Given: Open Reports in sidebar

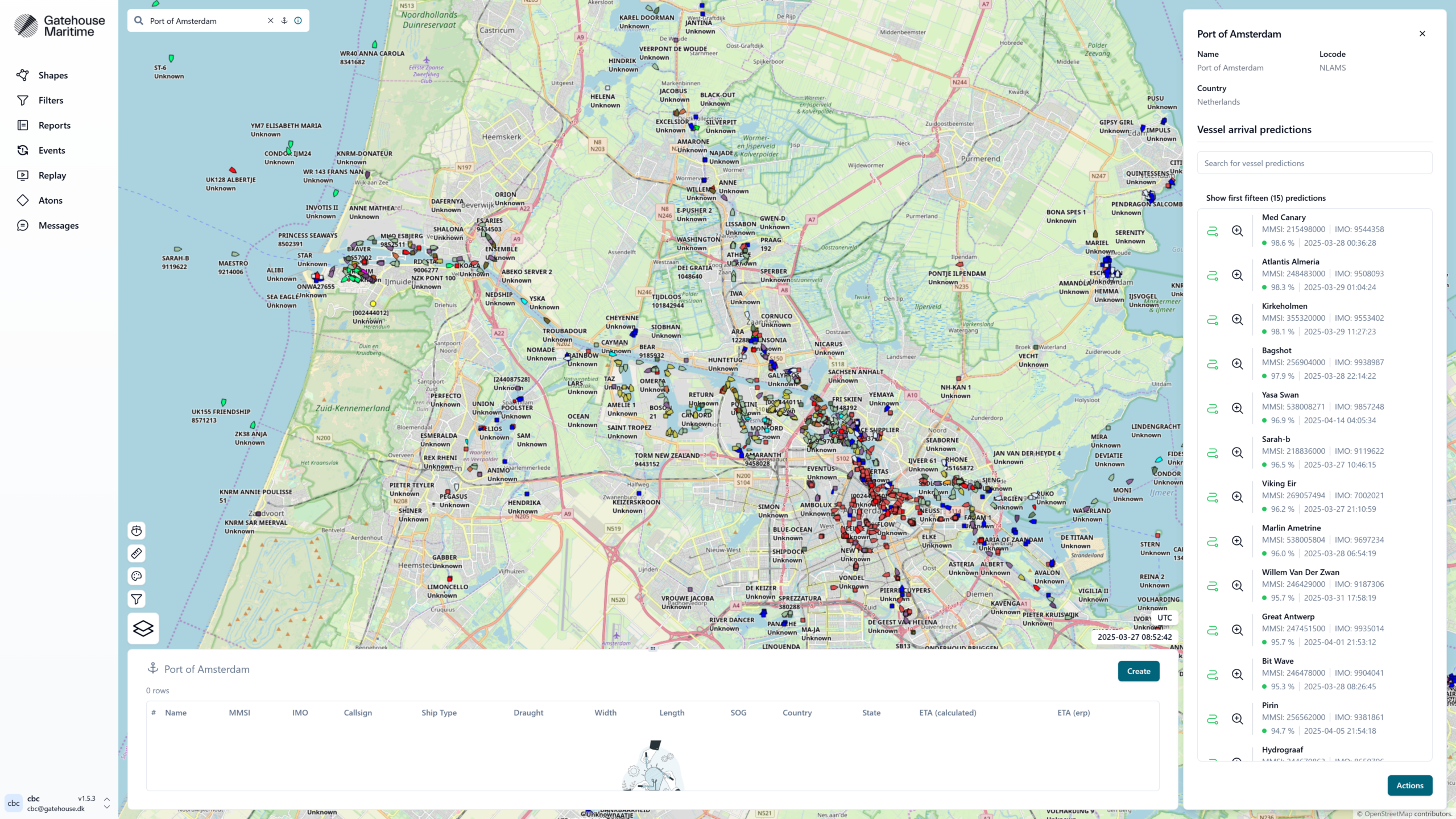Looking at the screenshot, I should pos(54,125).
